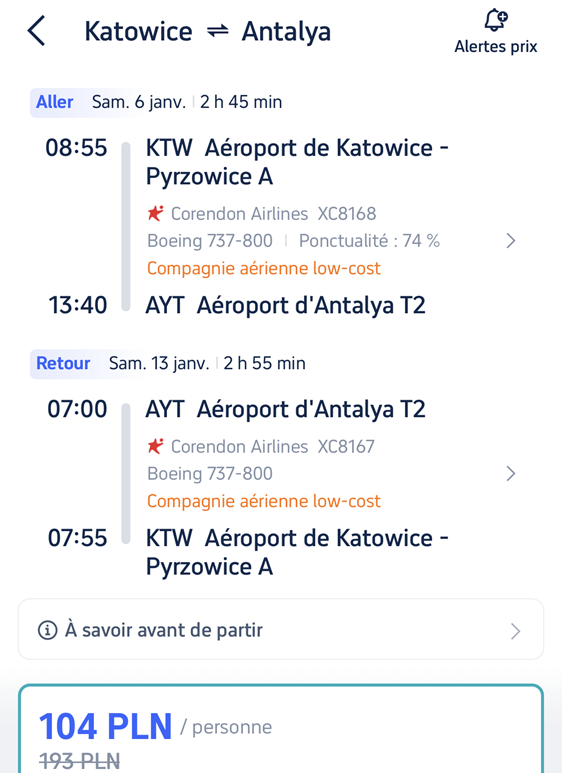Expand return flight XC8167 details chevron
This screenshot has width=562, height=773.
point(511,473)
